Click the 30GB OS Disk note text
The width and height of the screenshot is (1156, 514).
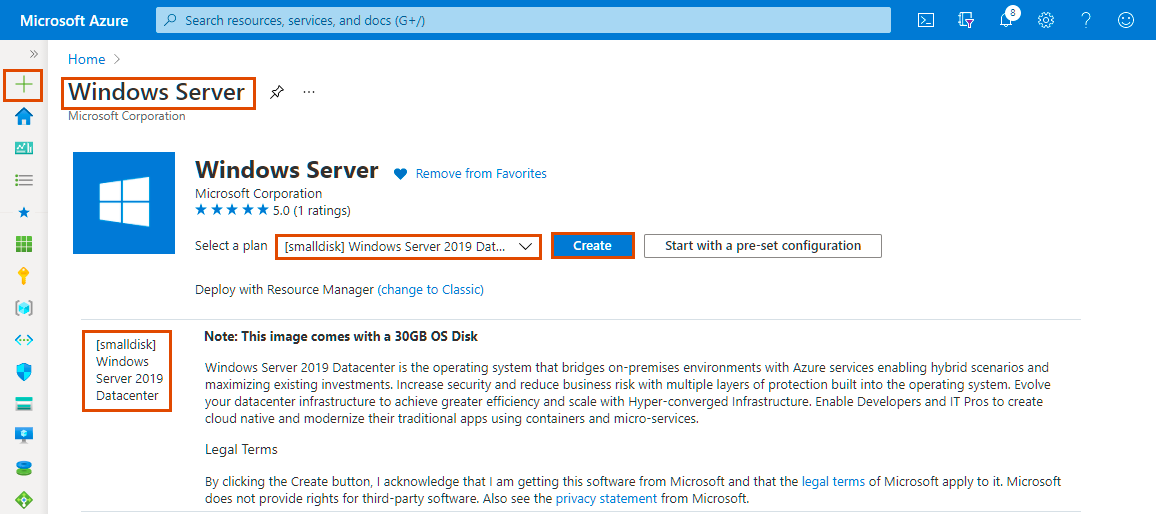pos(341,336)
